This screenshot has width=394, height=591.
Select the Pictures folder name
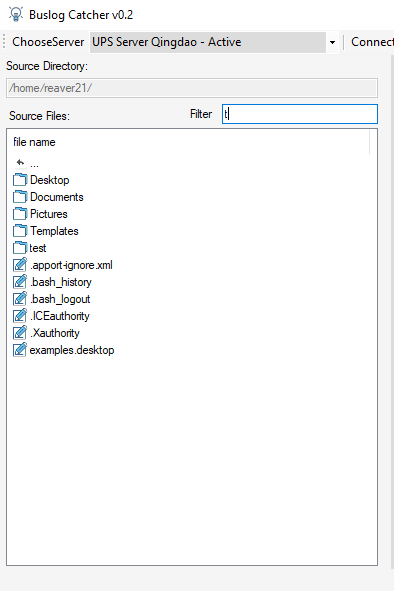[49, 214]
